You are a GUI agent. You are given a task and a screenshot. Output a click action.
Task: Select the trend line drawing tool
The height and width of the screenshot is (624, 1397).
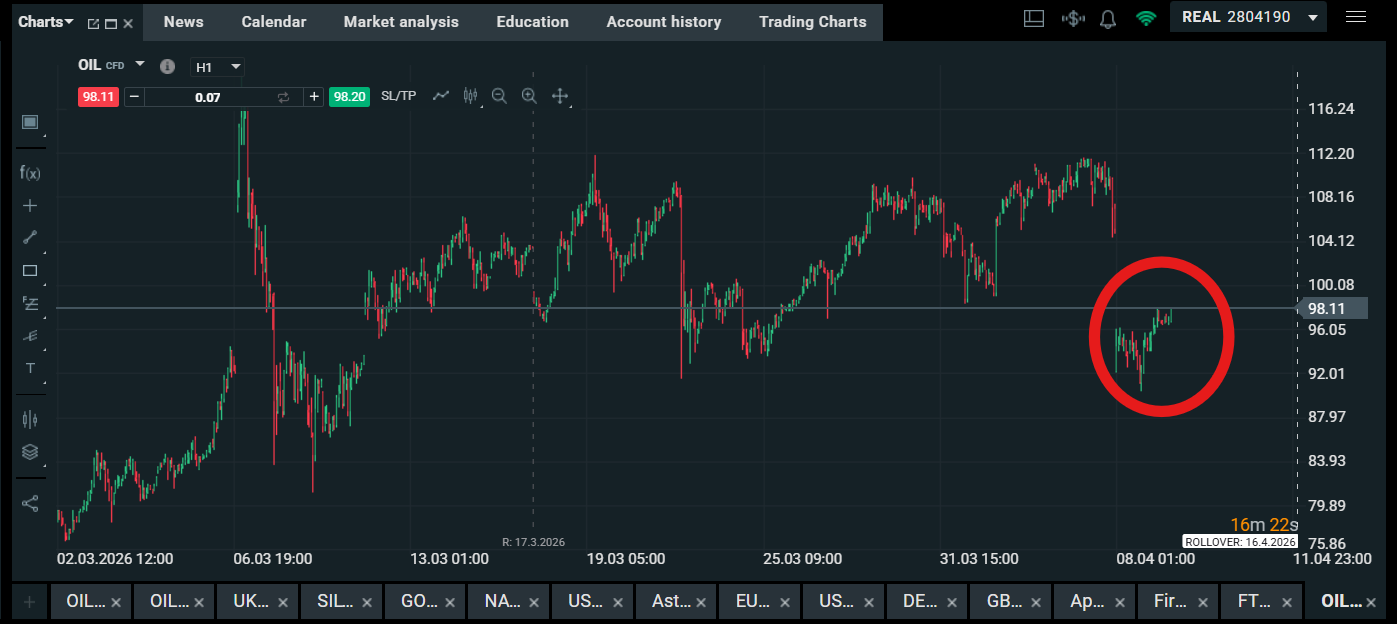coord(30,238)
